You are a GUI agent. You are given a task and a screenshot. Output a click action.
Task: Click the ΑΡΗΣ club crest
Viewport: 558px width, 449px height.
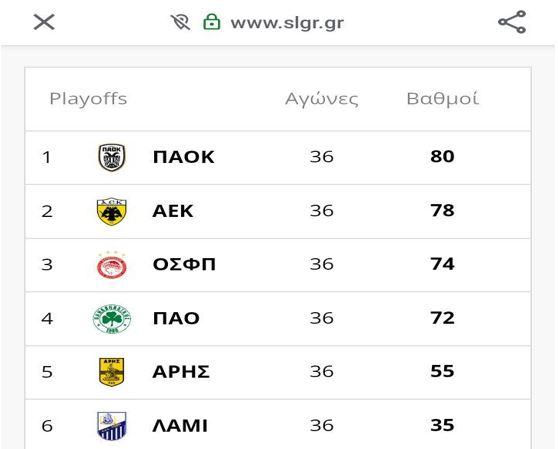point(111,372)
